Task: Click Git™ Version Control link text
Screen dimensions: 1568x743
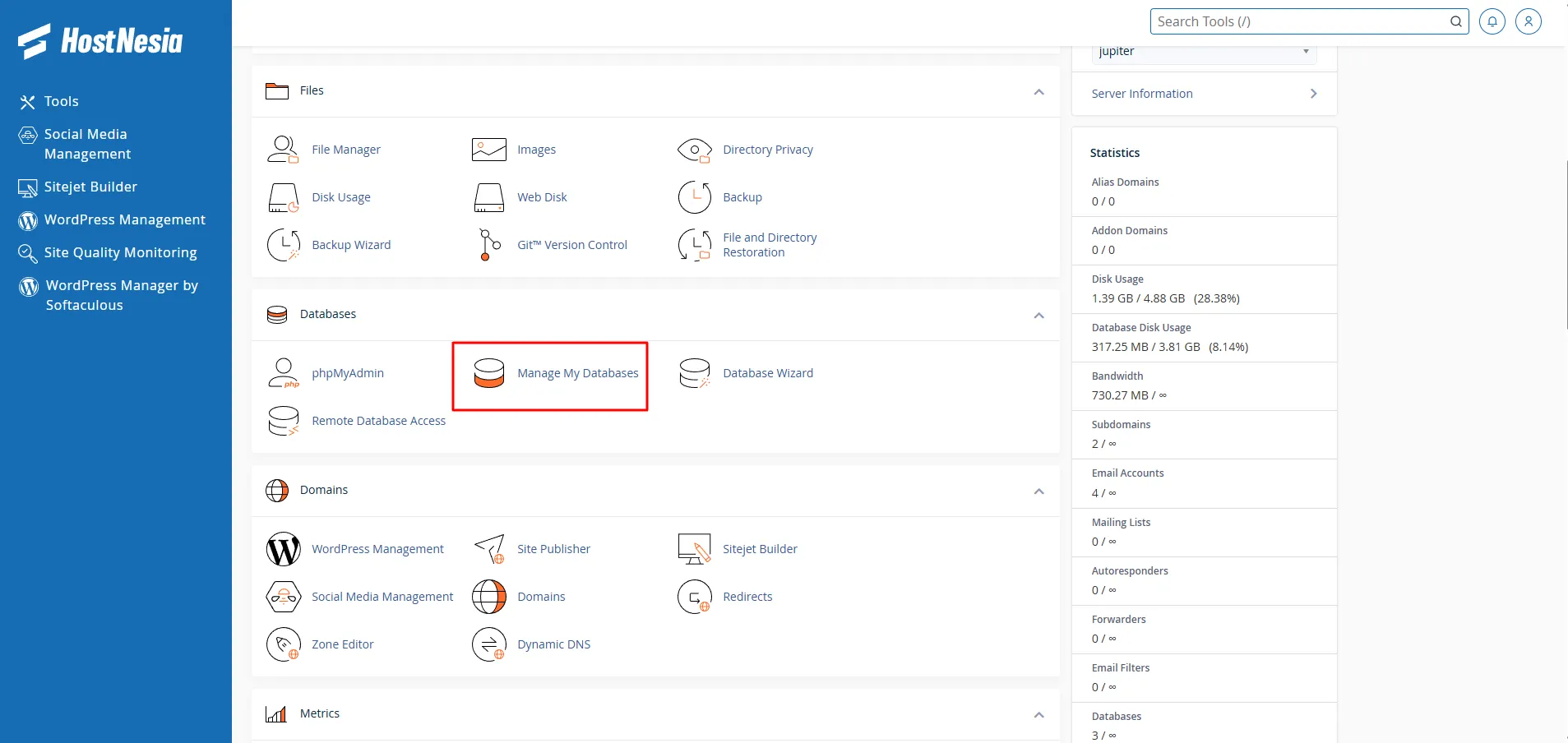Action: 572,245
